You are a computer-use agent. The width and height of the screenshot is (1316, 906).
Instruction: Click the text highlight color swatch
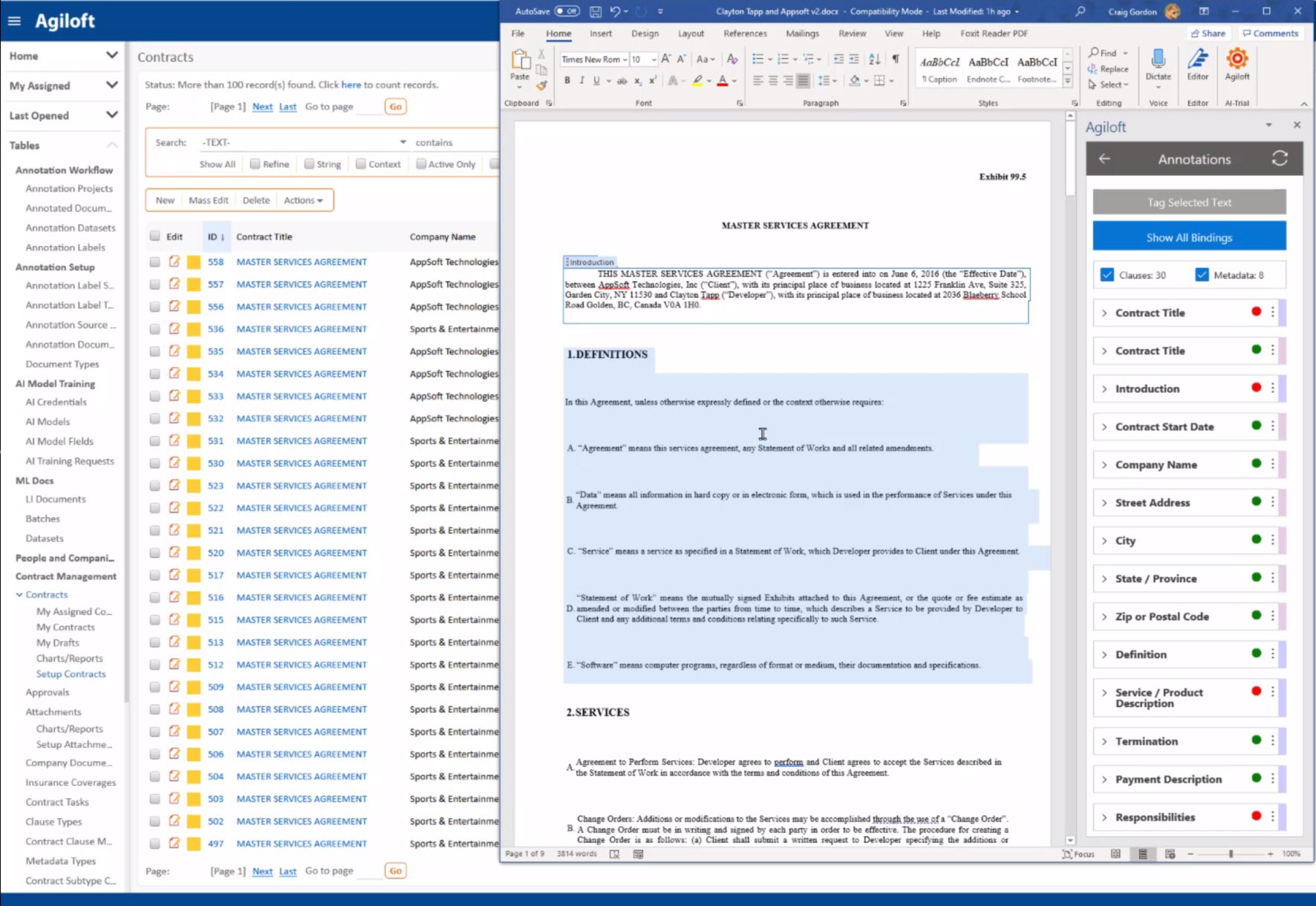[x=697, y=81]
